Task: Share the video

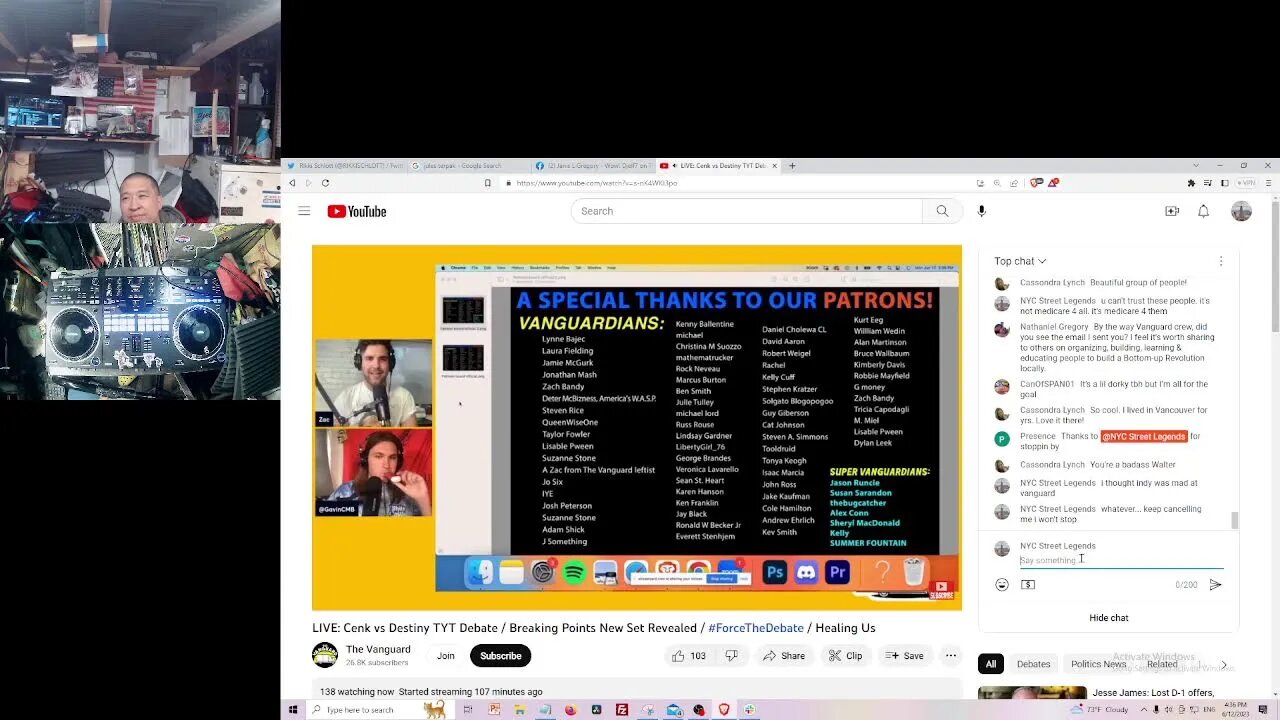Action: [783, 656]
